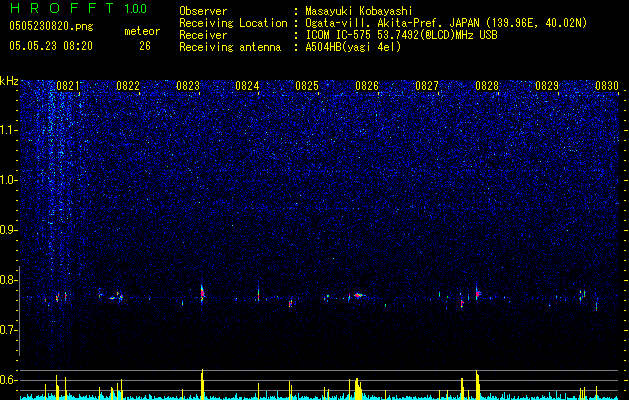Click the 'Receiving antenna' field label
The width and height of the screenshot is (629, 400).
point(230,47)
